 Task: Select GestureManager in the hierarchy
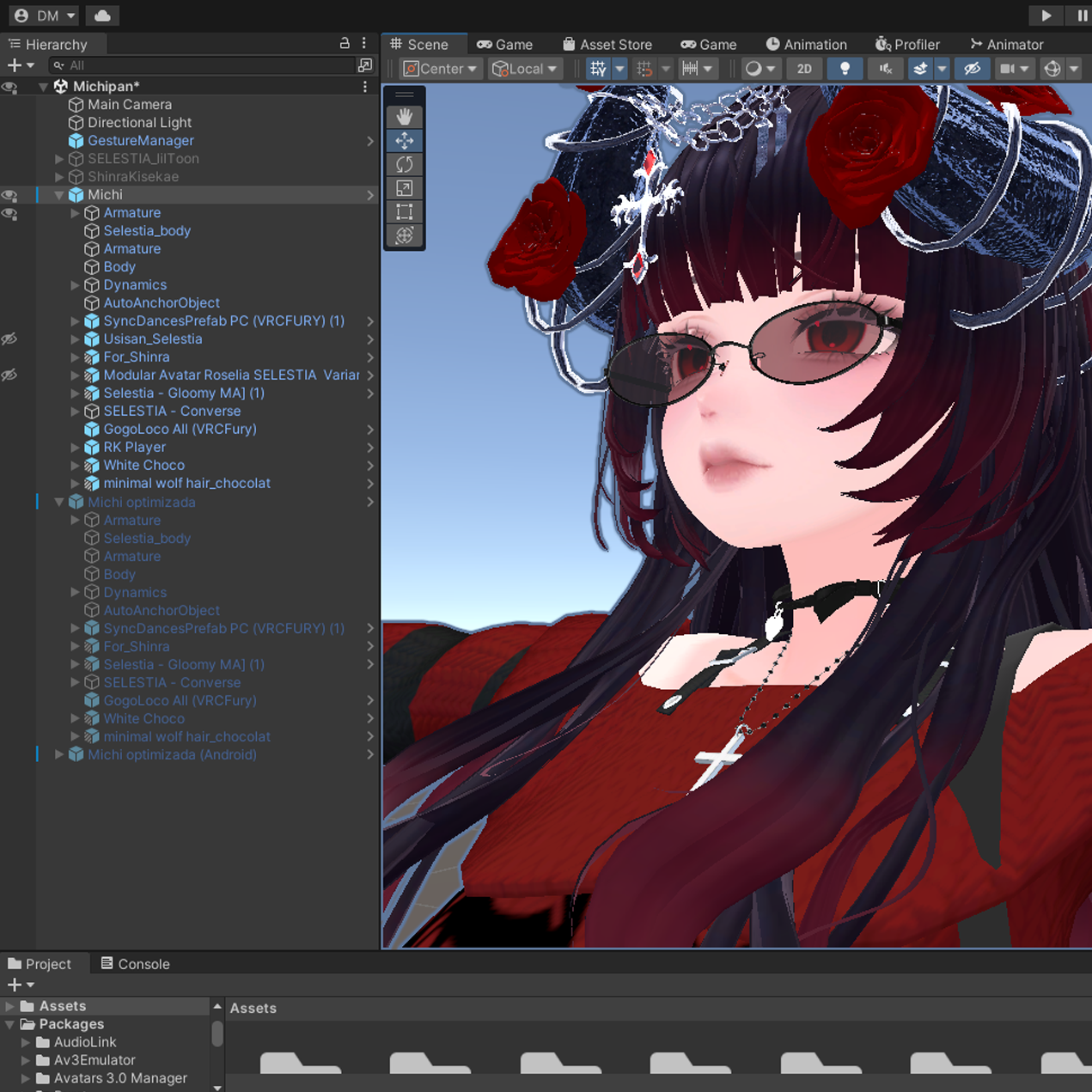coord(140,140)
